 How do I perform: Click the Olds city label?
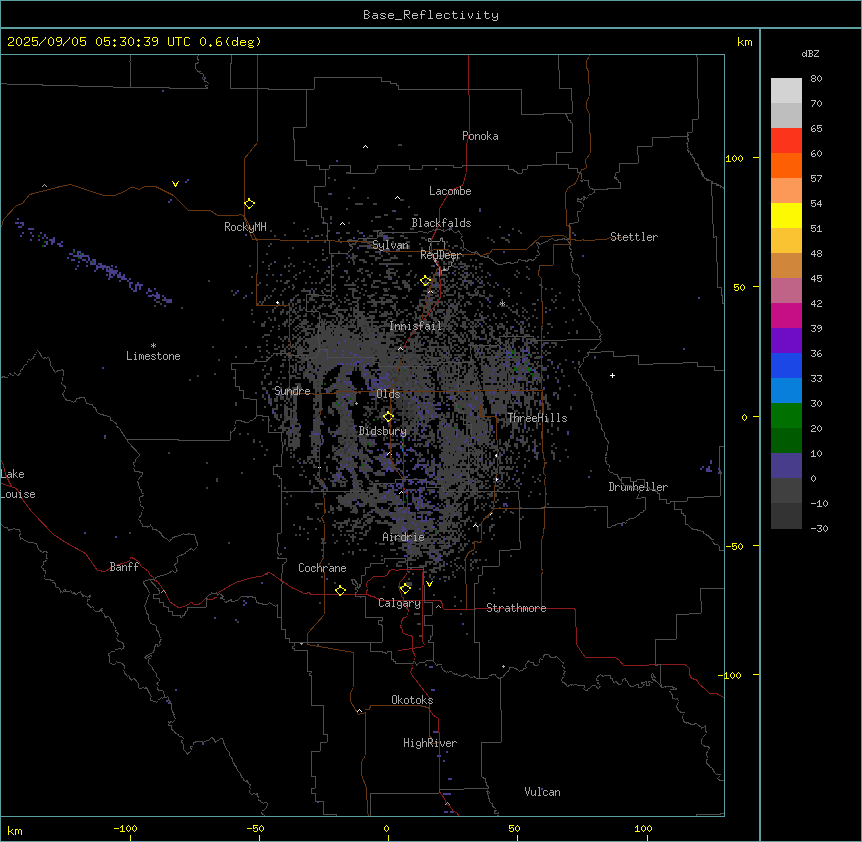(x=388, y=394)
